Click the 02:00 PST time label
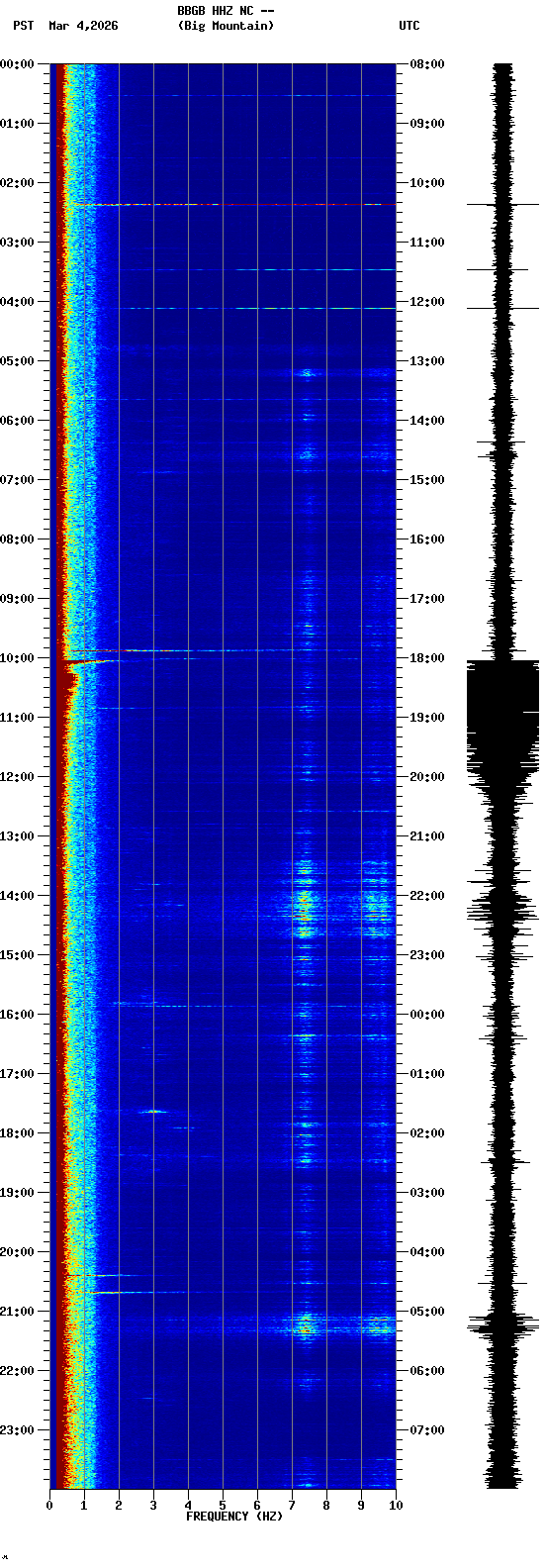 [x=17, y=183]
